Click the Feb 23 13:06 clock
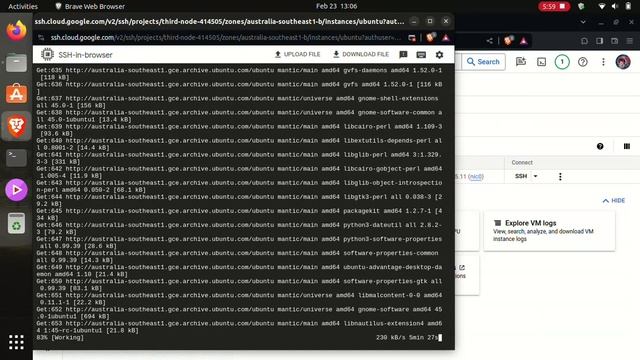Viewport: 640px width, 360px height. pos(336,6)
